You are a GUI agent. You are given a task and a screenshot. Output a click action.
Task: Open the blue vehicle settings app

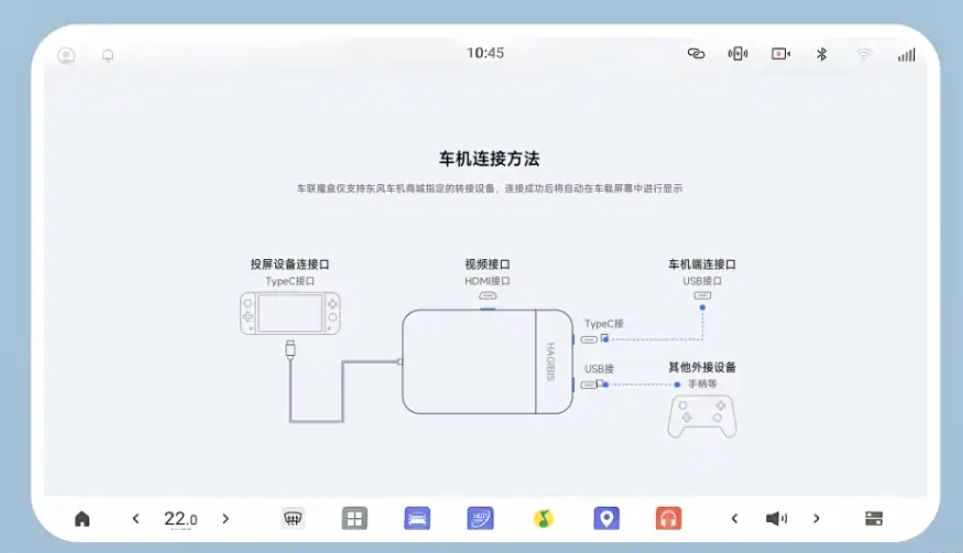point(417,519)
